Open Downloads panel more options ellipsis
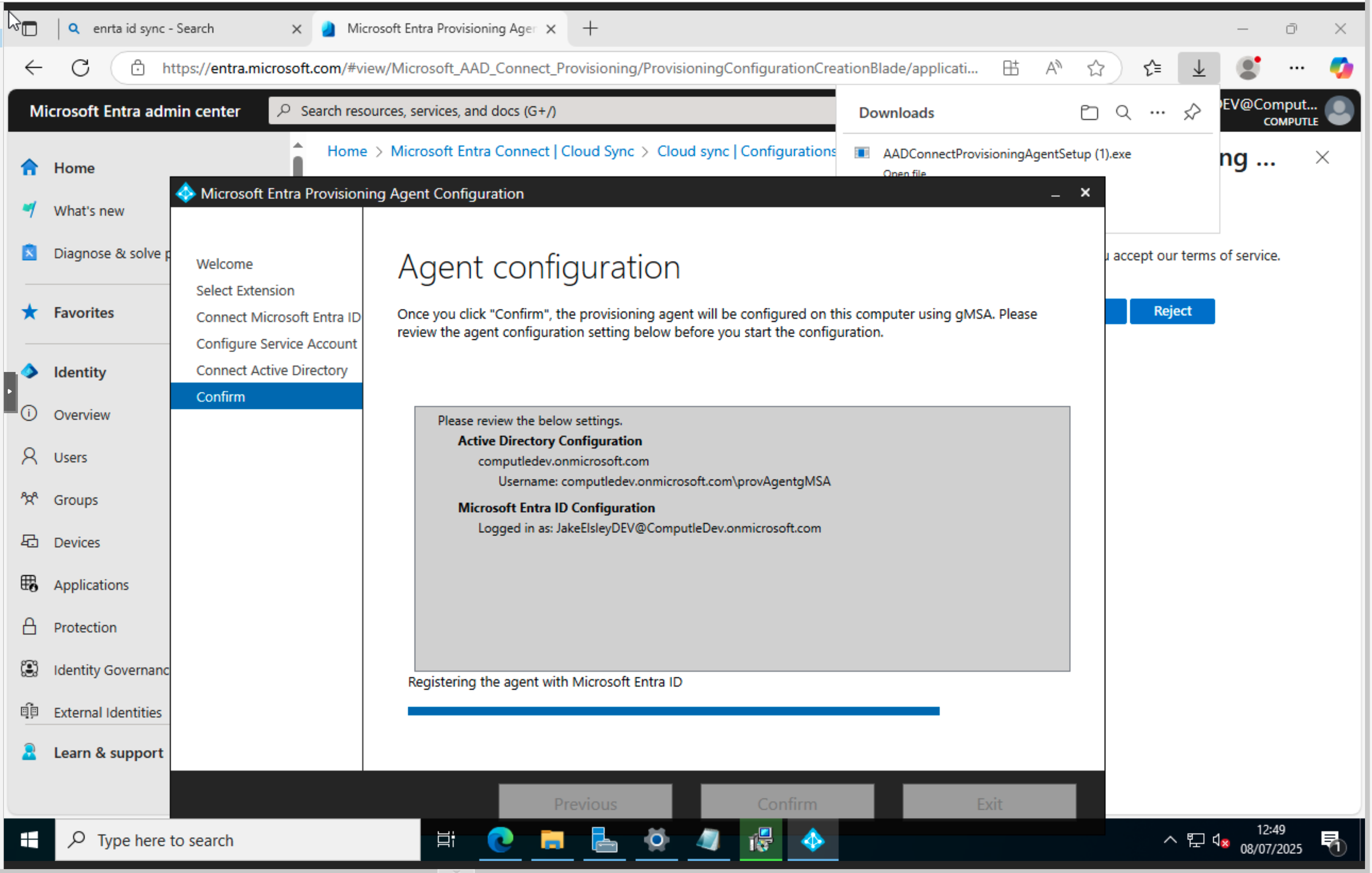The image size is (1372, 873). click(1157, 112)
